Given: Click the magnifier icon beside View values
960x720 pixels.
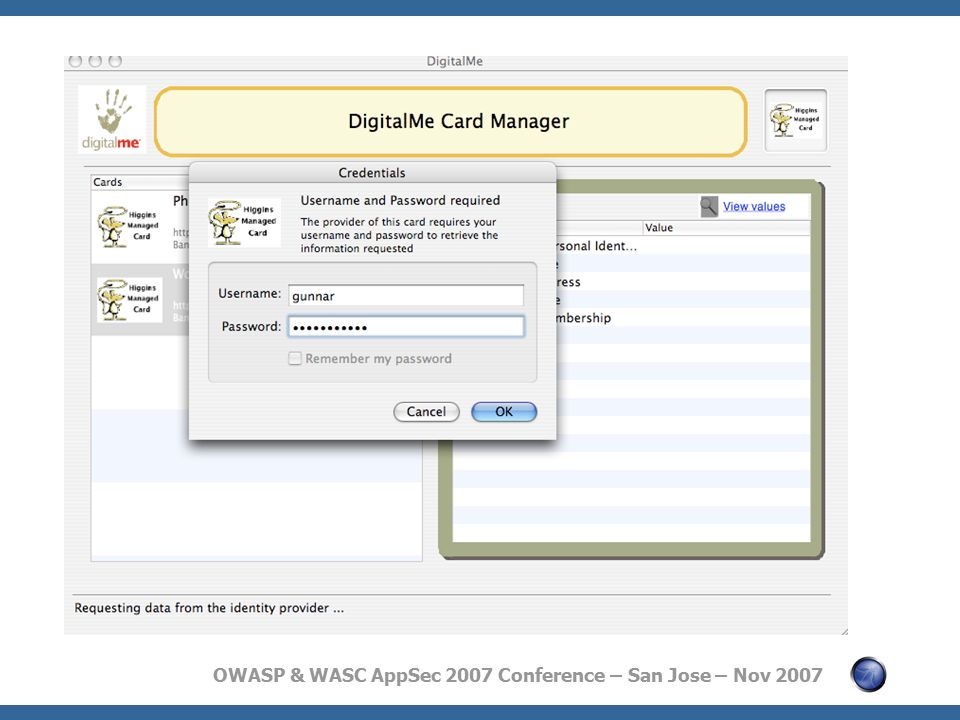Looking at the screenshot, I should pyautogui.click(x=708, y=207).
